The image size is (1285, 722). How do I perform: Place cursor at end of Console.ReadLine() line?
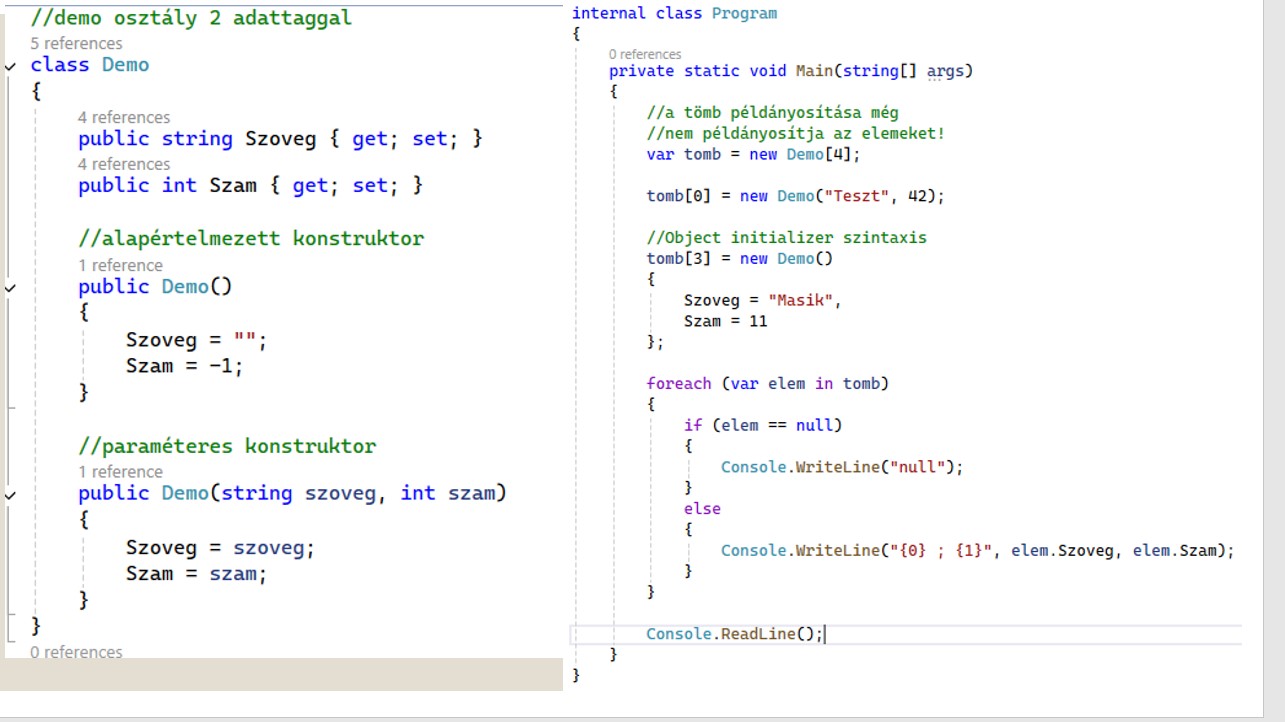click(825, 634)
